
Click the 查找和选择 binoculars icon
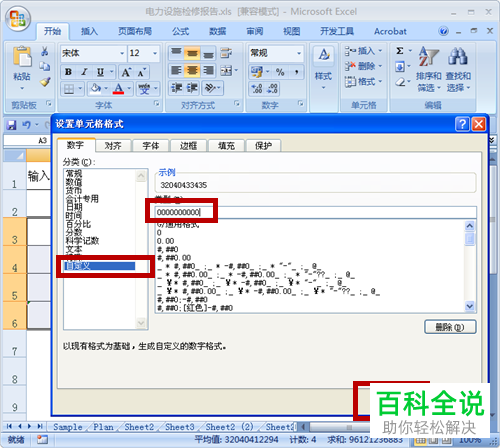point(458,57)
